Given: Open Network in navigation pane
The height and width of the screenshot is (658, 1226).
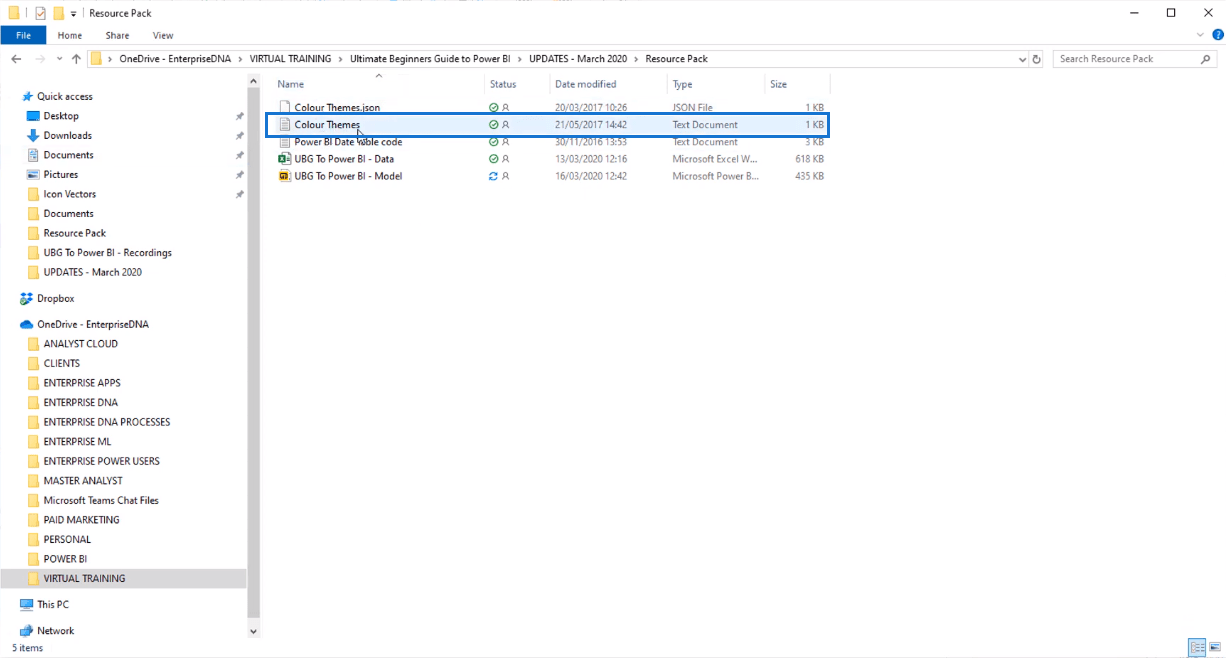Looking at the screenshot, I should (x=55, y=631).
